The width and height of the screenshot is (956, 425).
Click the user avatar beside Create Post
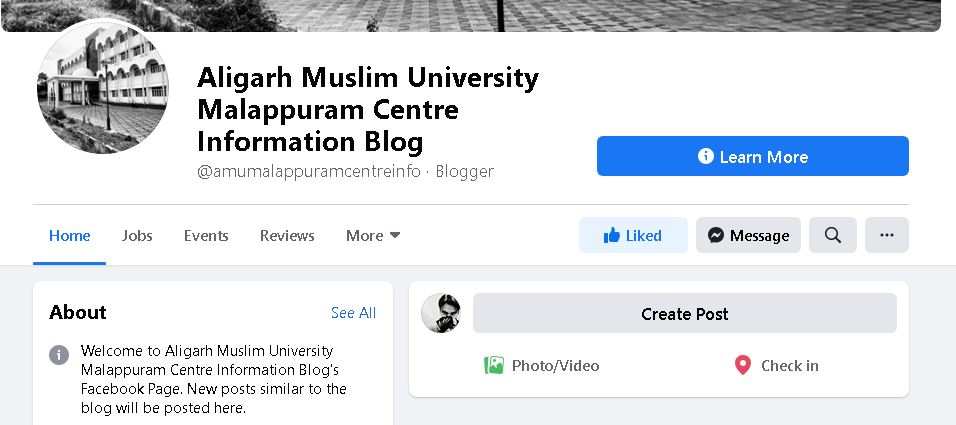point(441,313)
